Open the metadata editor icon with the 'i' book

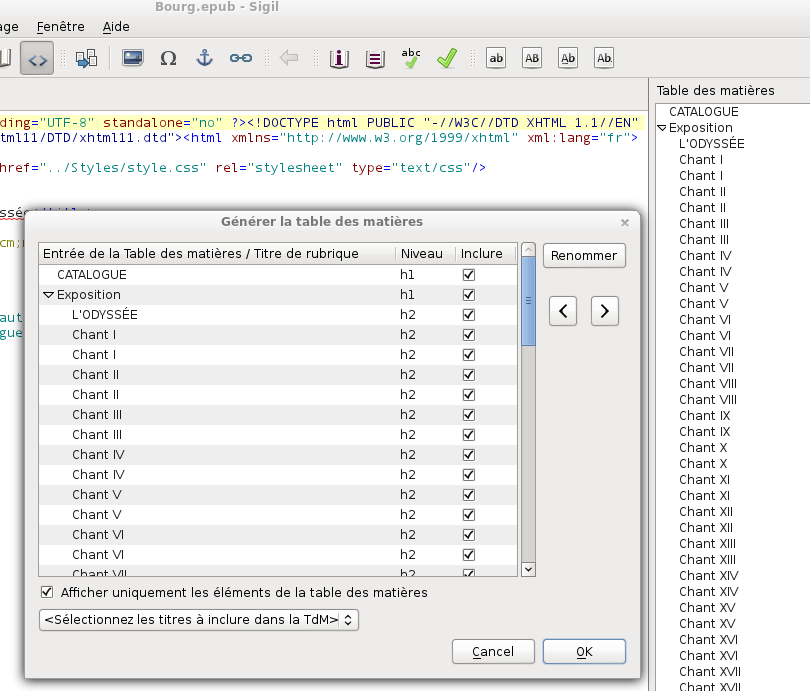[x=339, y=58]
